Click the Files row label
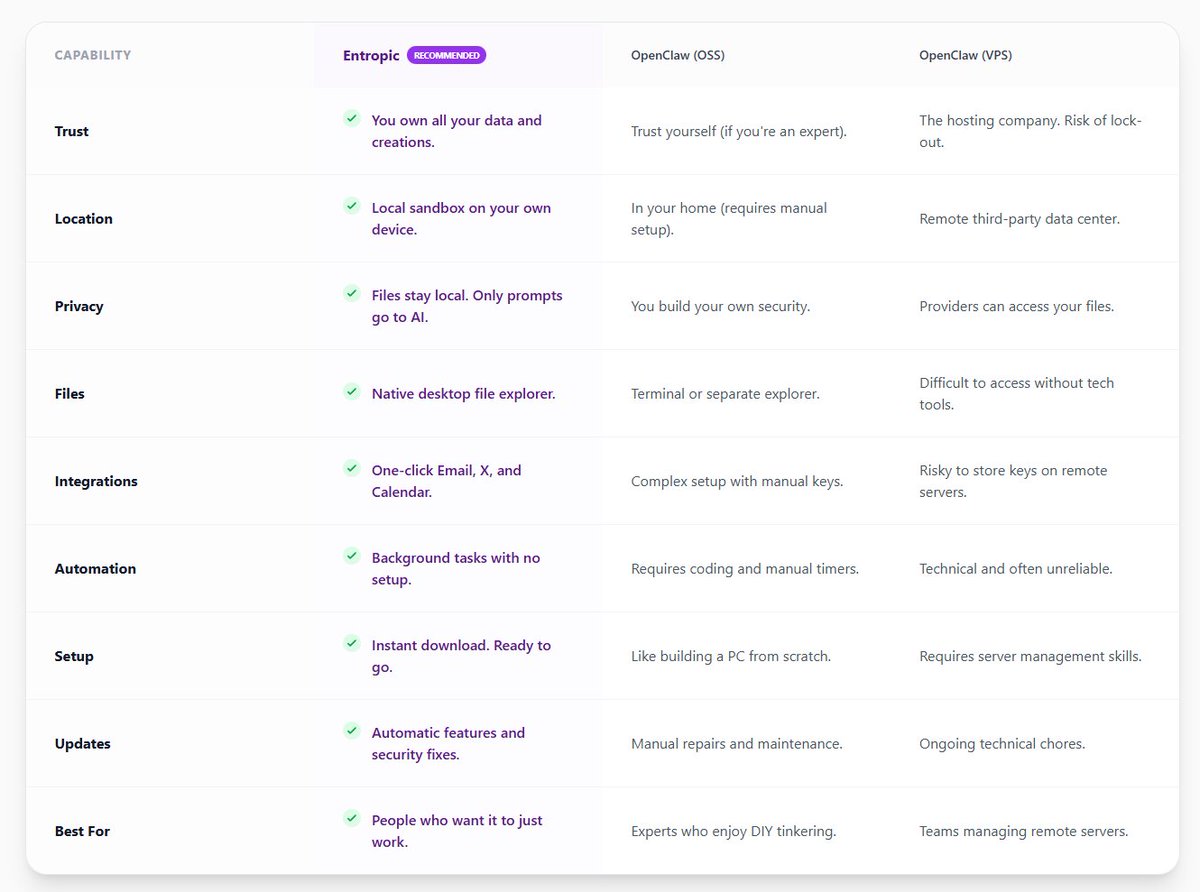 click(x=70, y=394)
